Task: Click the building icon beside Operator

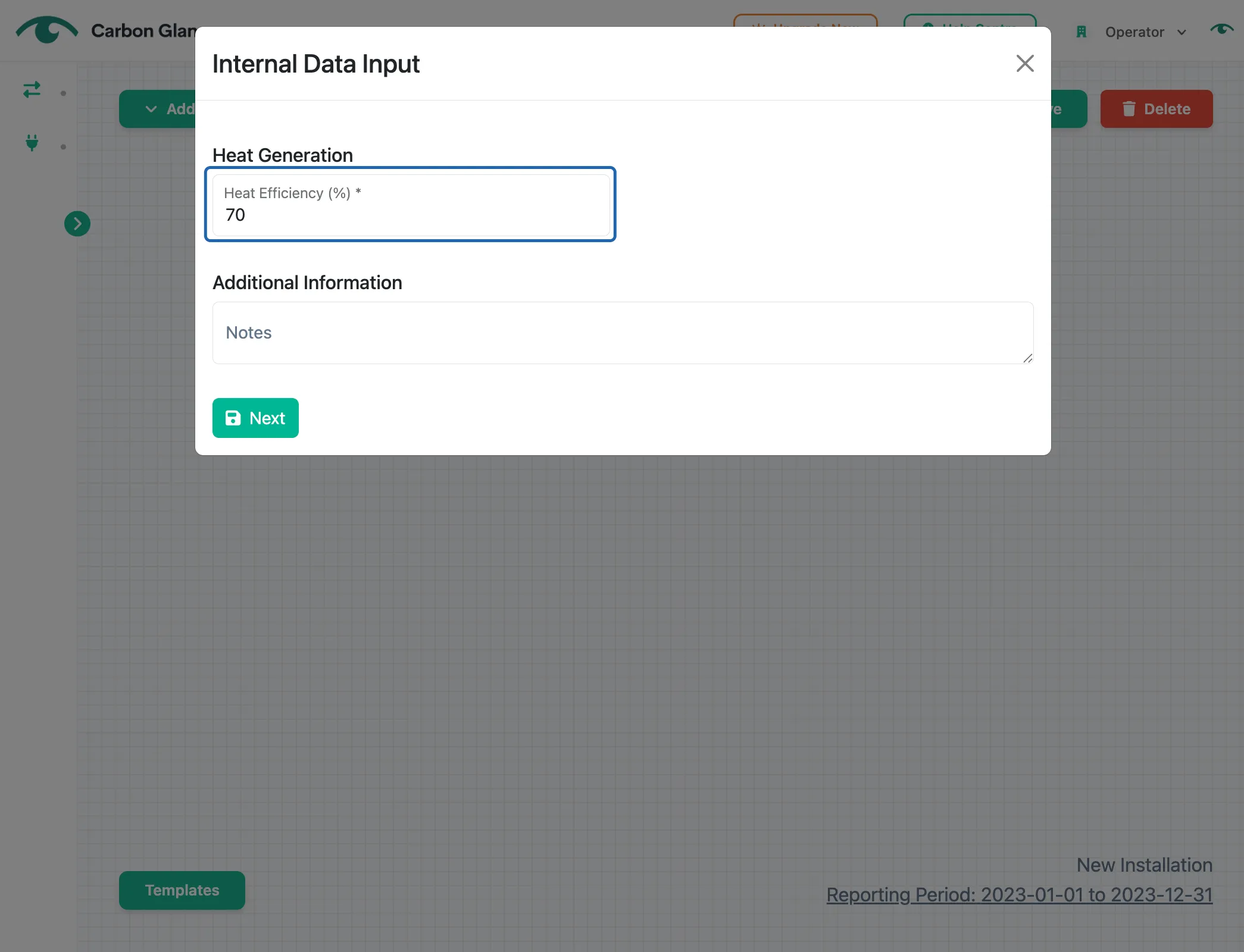Action: pyautogui.click(x=1082, y=32)
